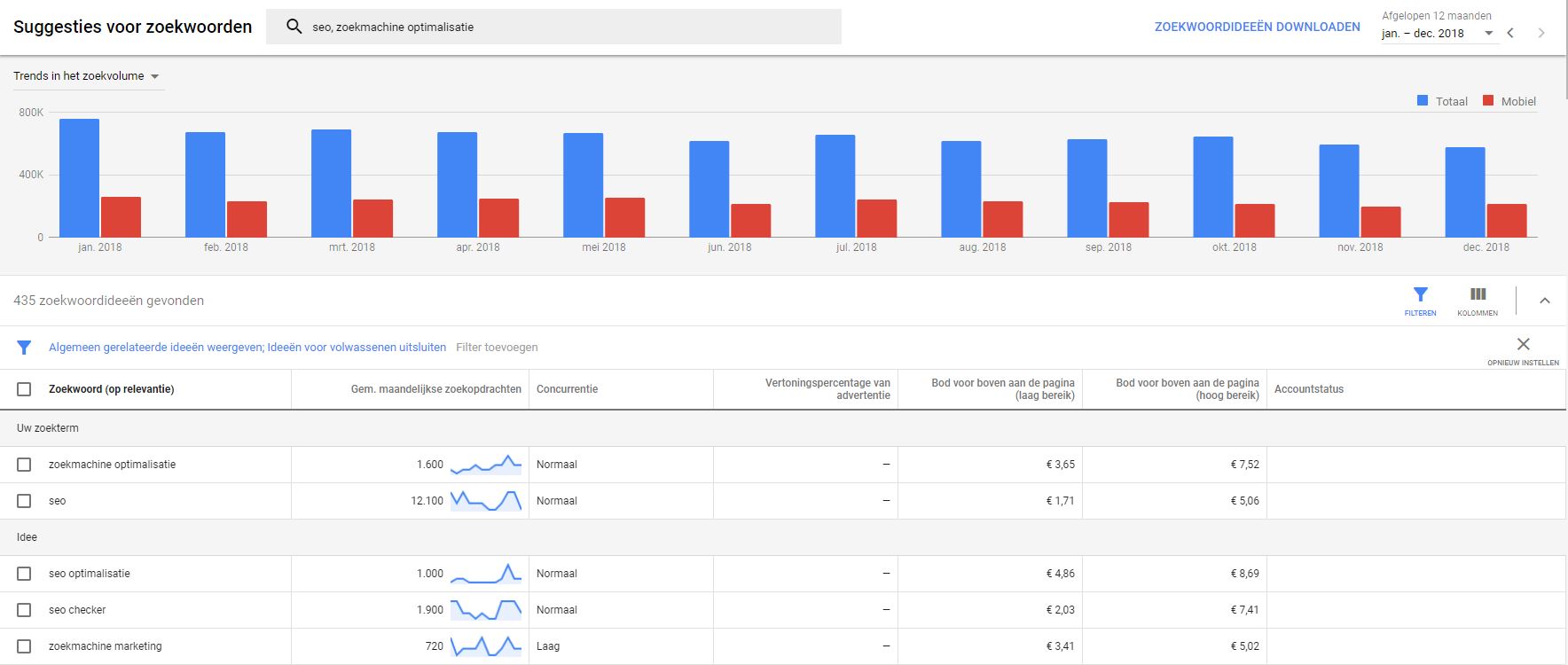This screenshot has width=1568, height=665.
Task: Click the Idee group heading
Action: (x=27, y=537)
